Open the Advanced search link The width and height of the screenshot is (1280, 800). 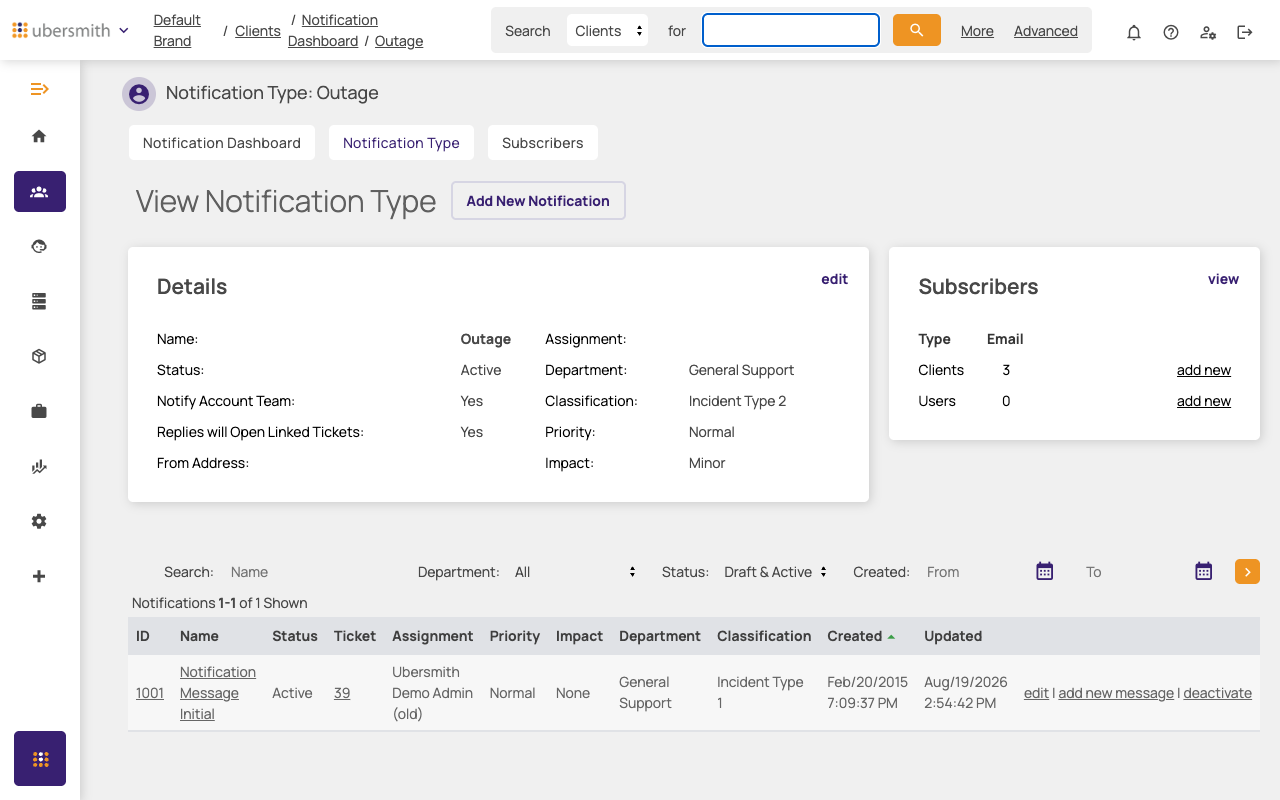click(1046, 31)
